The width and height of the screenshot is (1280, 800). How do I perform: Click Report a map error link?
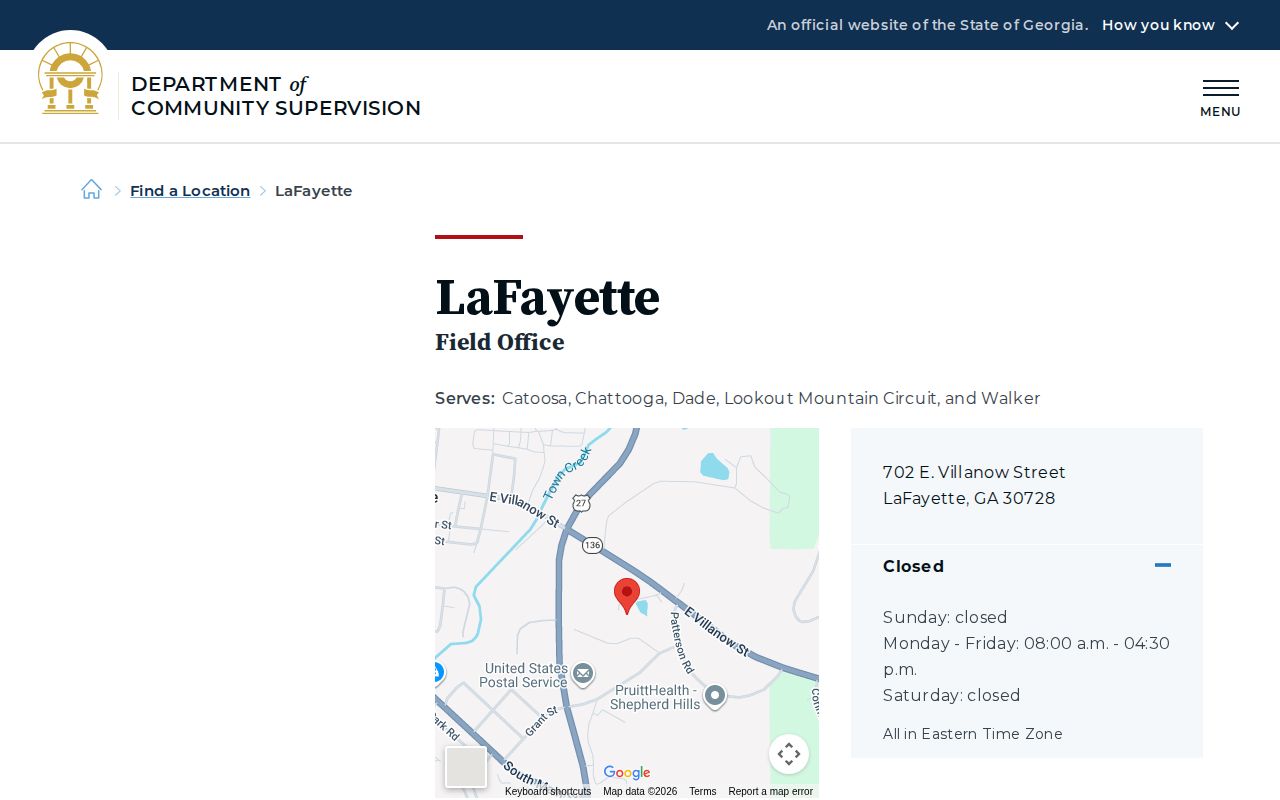coord(770,791)
